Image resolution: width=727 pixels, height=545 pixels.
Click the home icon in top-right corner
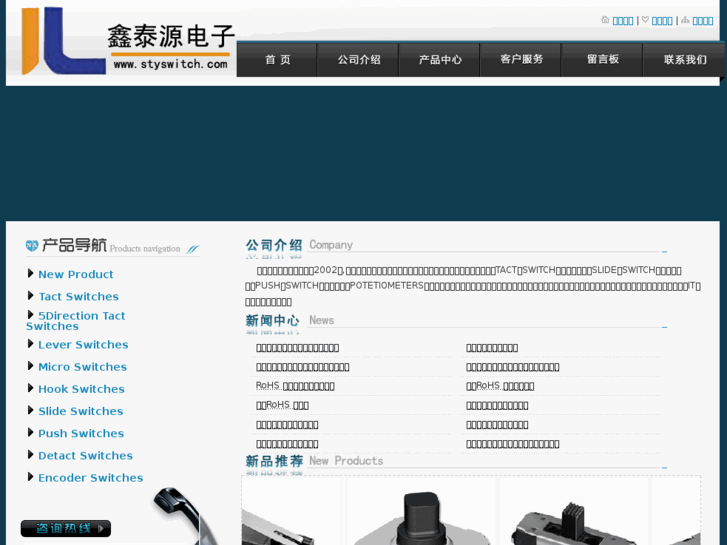[x=605, y=20]
